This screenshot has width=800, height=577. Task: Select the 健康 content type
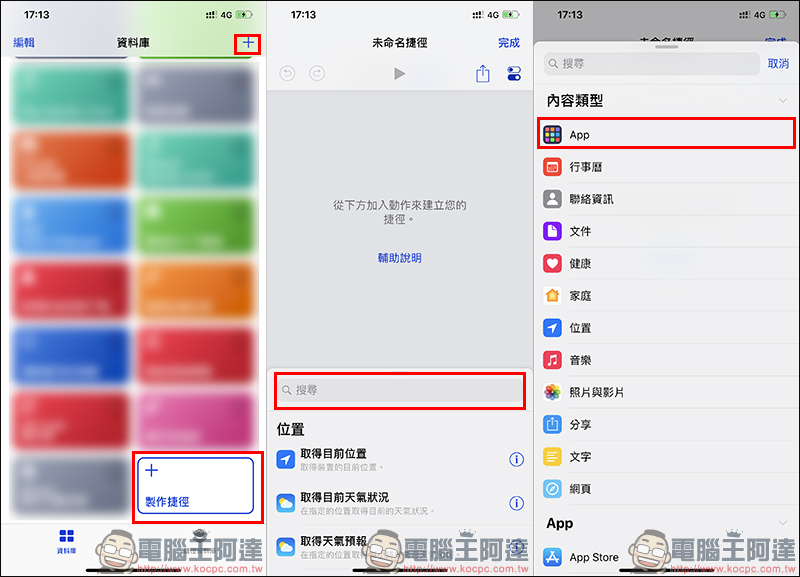[x=666, y=263]
